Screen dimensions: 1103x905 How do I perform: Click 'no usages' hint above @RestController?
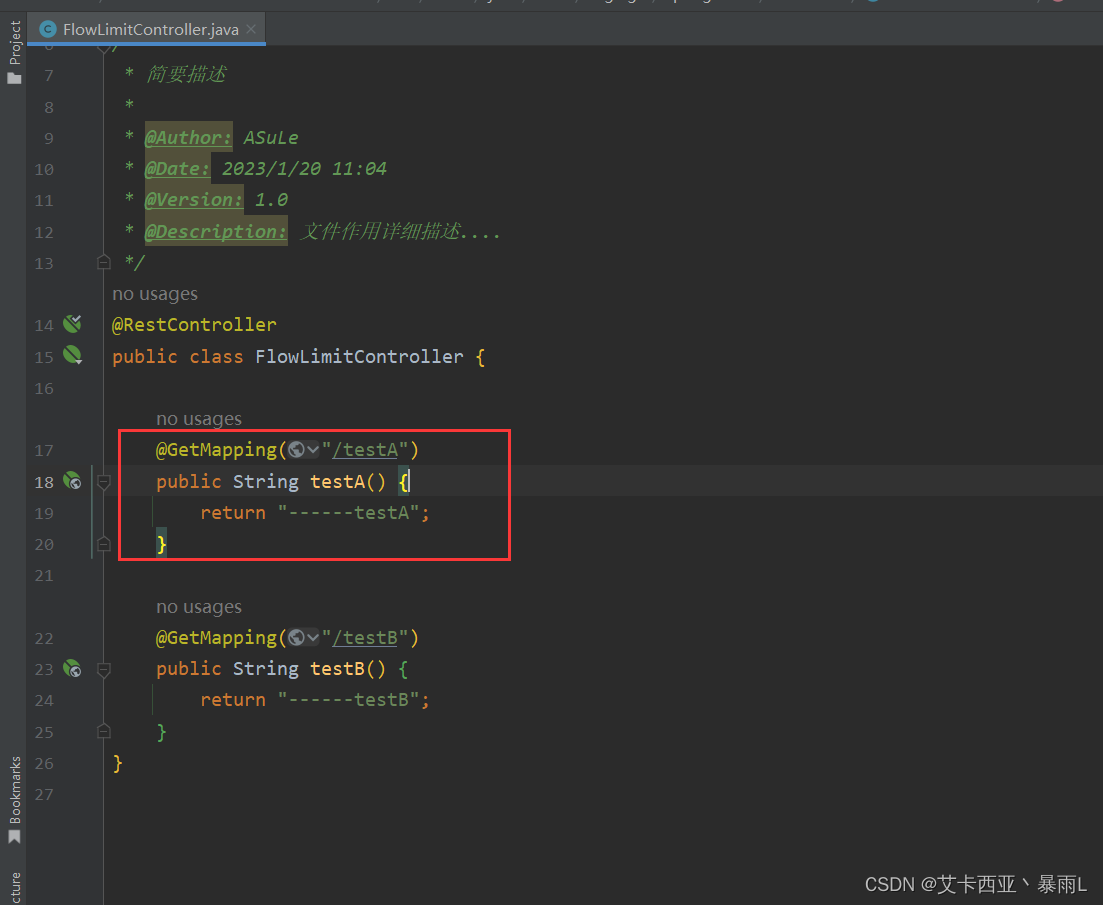(155, 294)
